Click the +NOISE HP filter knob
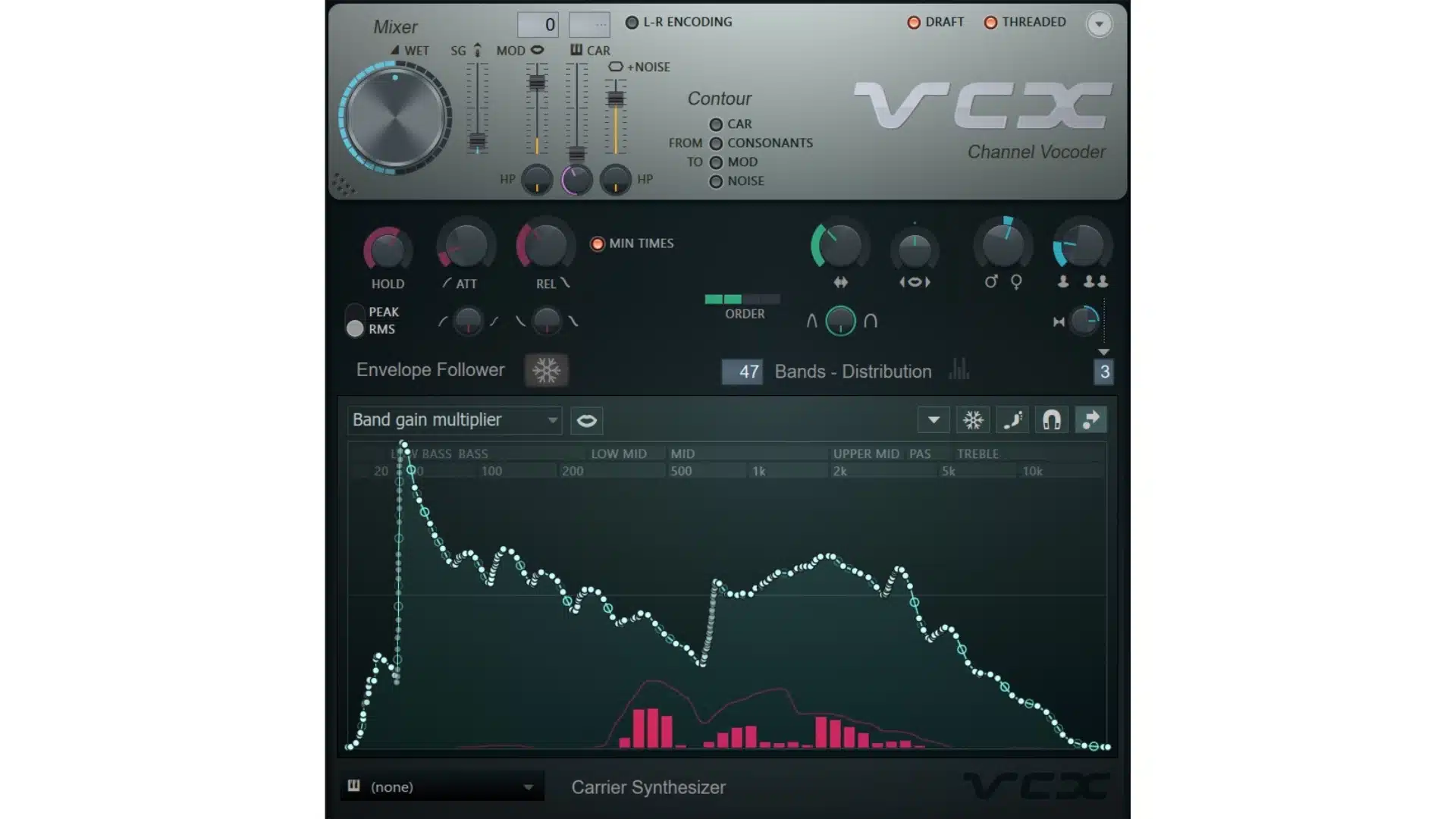The image size is (1456, 819). click(615, 180)
